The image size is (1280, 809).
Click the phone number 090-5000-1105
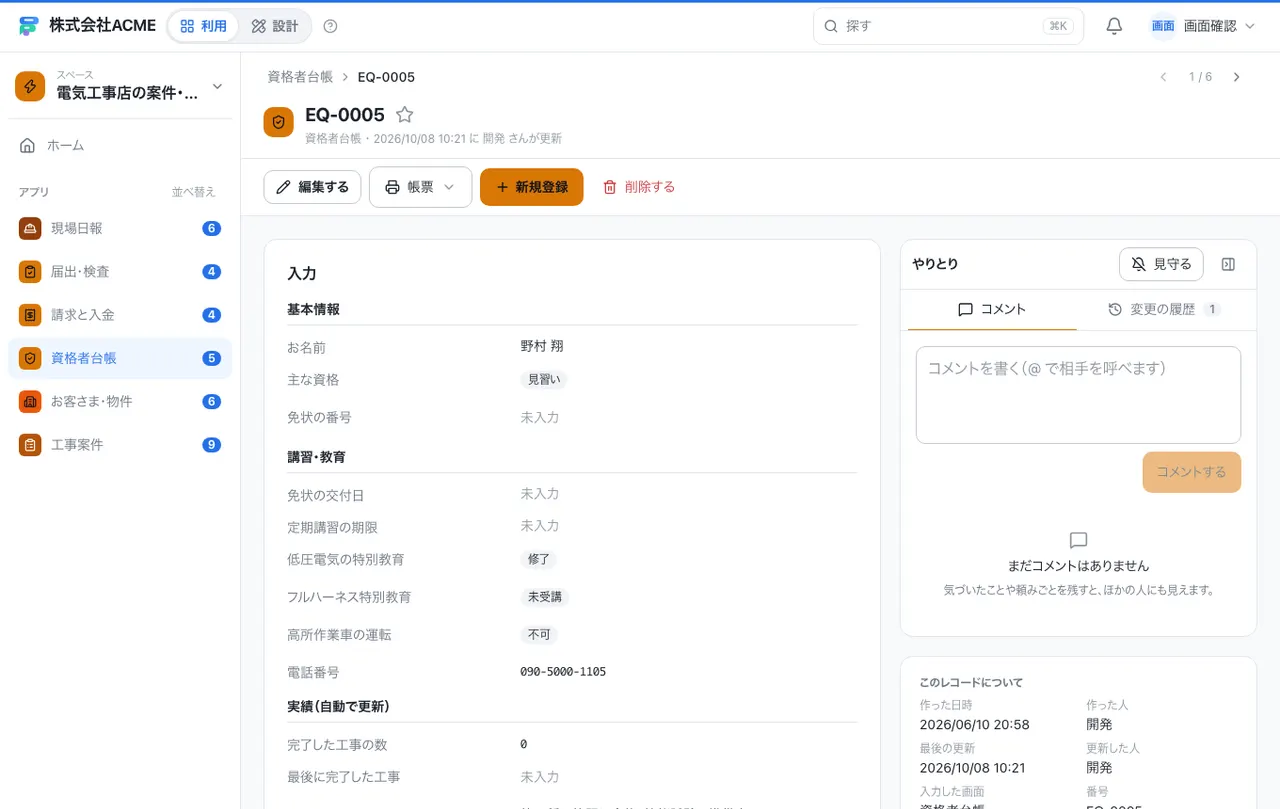pos(563,672)
